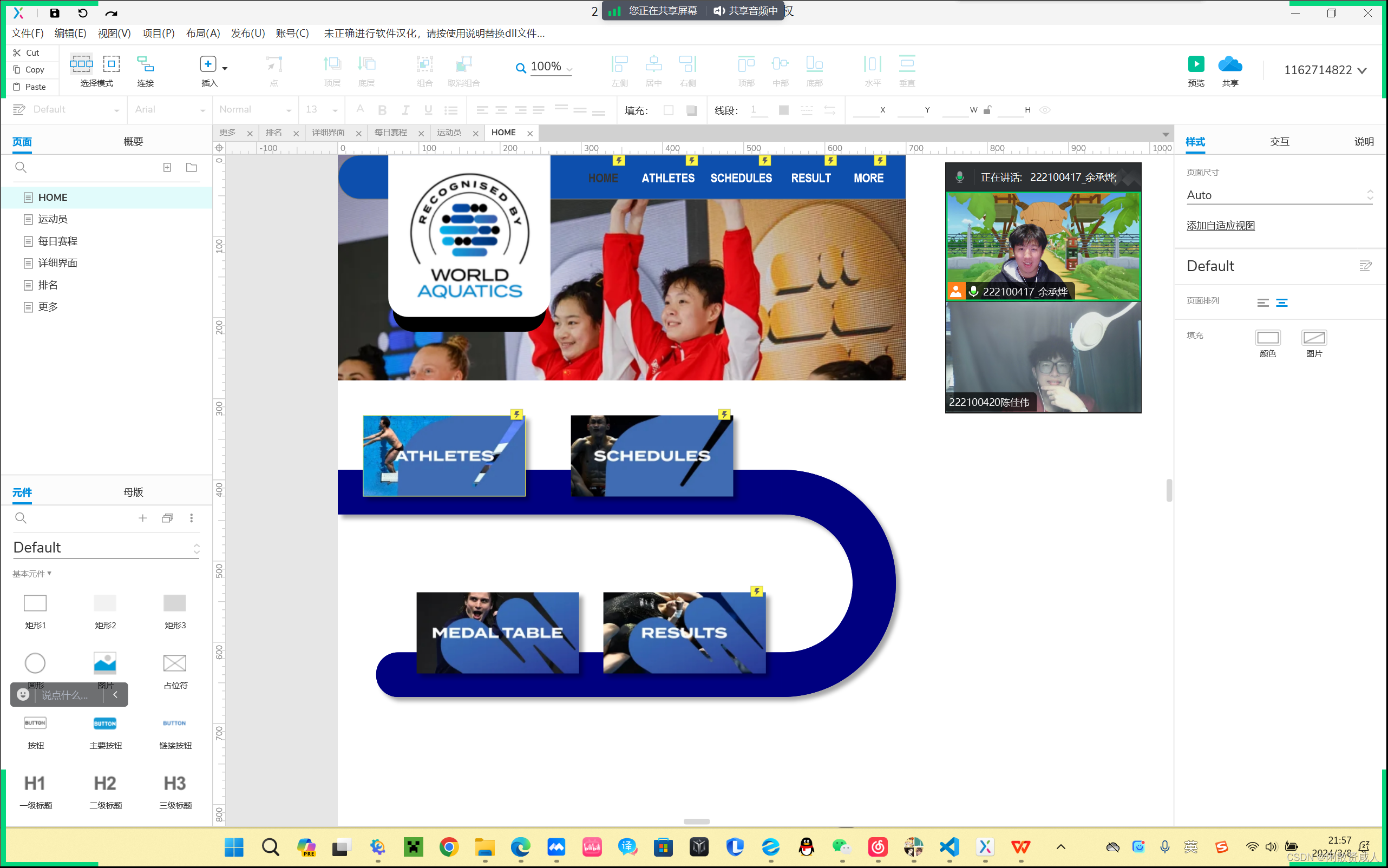Toggle left-align page columns button
Screen dimensions: 1388x868
click(1262, 303)
